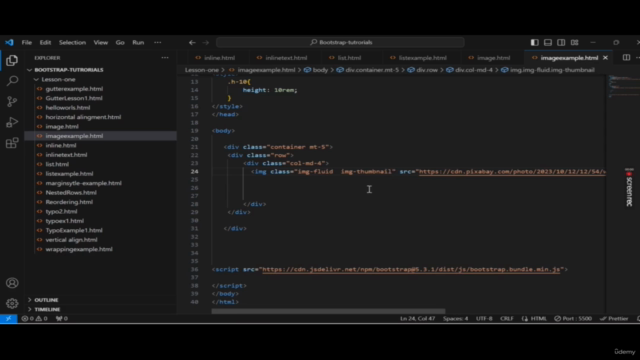
Task: Open the Manage gear icon
Action: (x=12, y=303)
